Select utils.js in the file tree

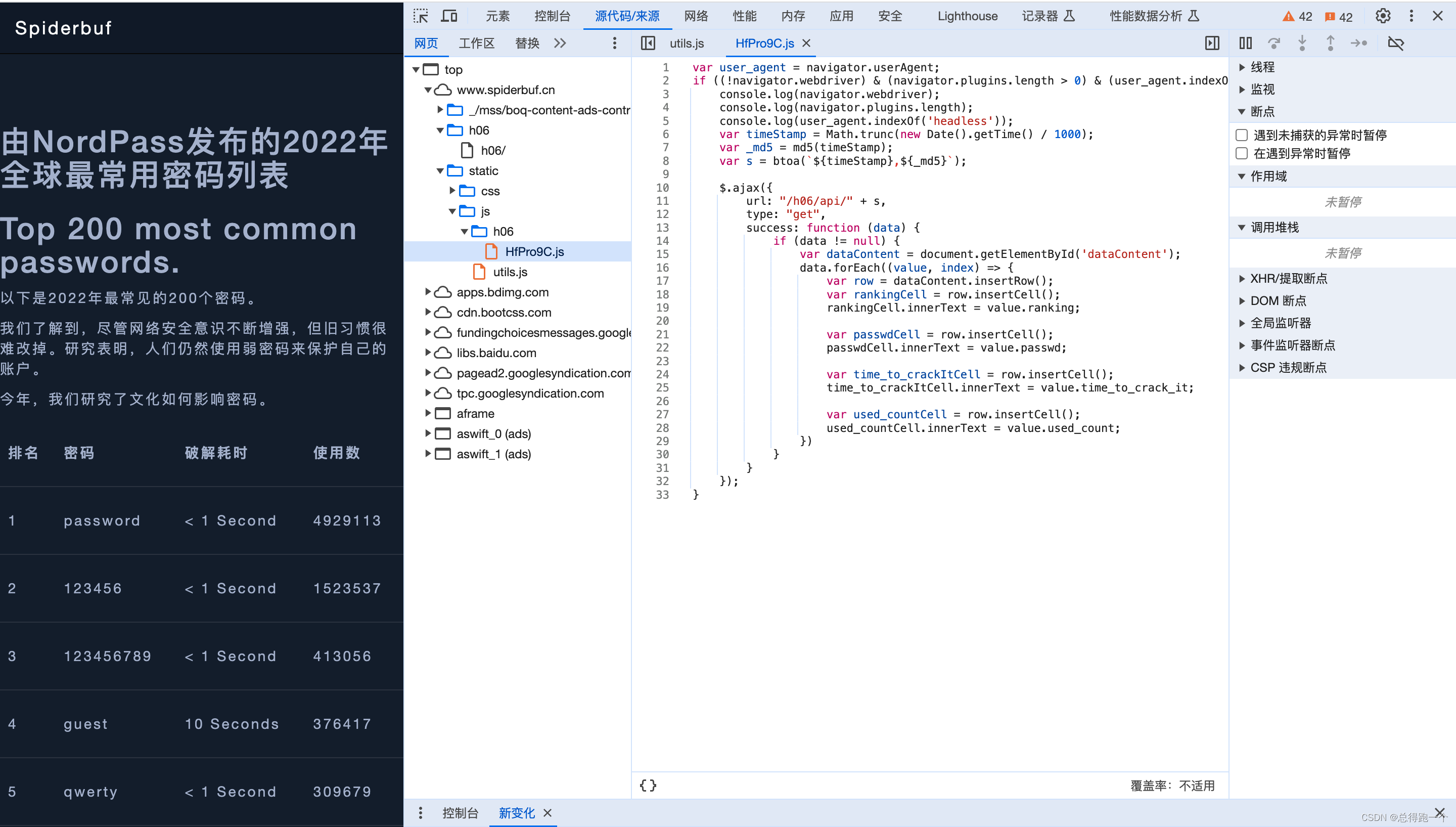510,272
